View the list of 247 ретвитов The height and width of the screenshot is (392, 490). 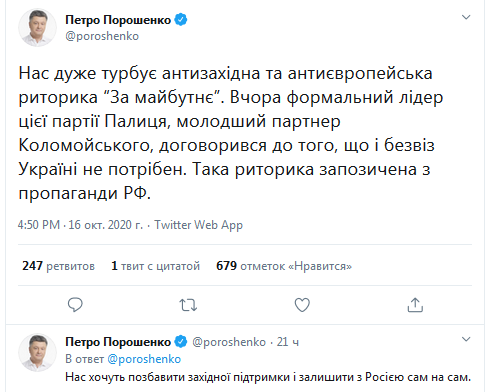coord(58,266)
